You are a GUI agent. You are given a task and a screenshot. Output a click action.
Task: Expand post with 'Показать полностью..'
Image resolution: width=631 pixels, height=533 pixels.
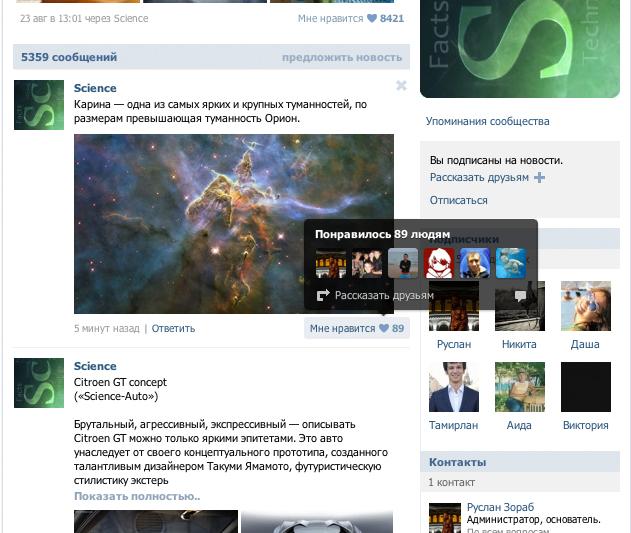click(x=137, y=496)
